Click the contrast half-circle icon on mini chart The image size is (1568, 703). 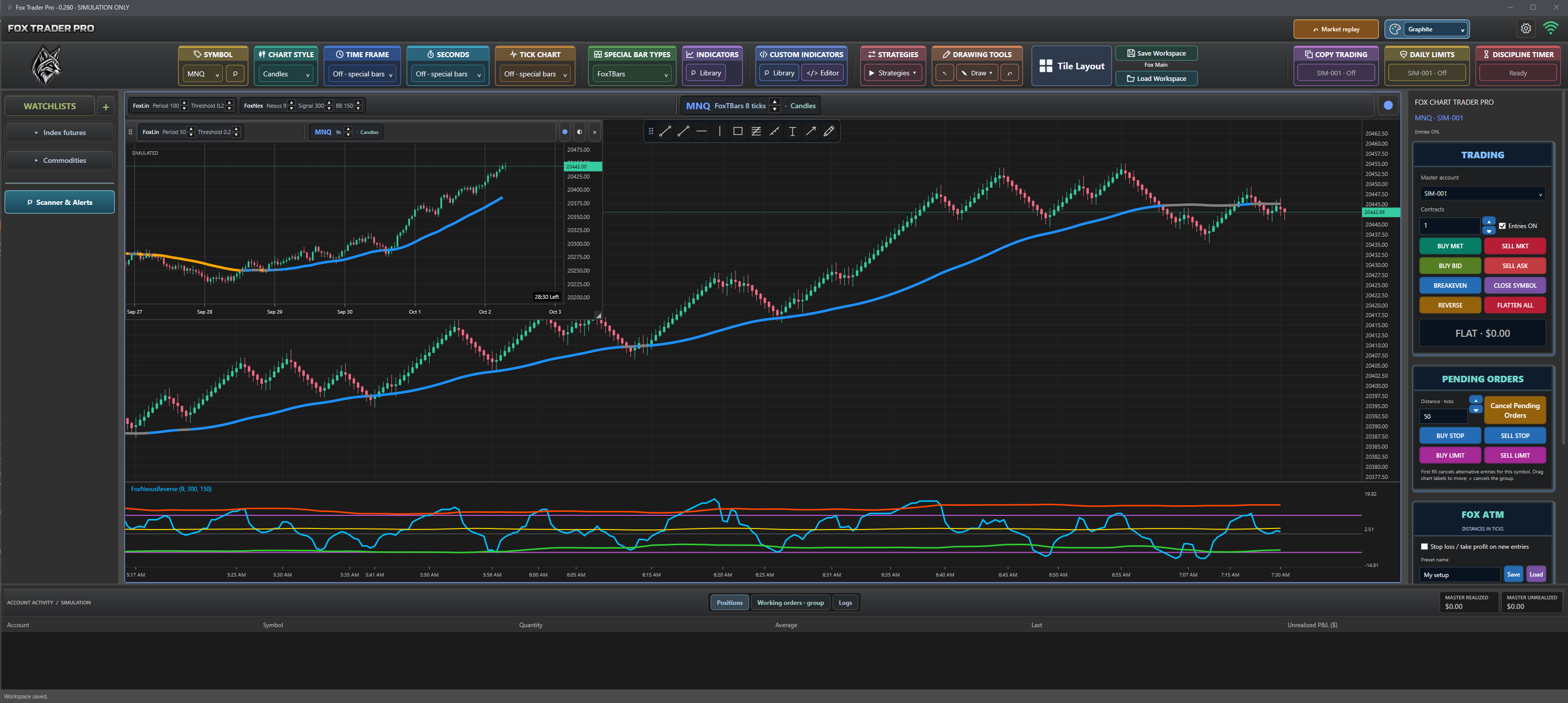tap(579, 131)
